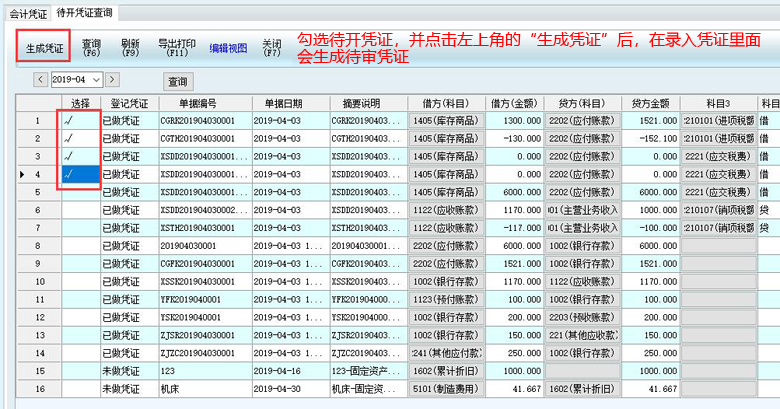Uncheck the 选择 checkbox in row 1
The width and height of the screenshot is (780, 409).
[x=80, y=121]
